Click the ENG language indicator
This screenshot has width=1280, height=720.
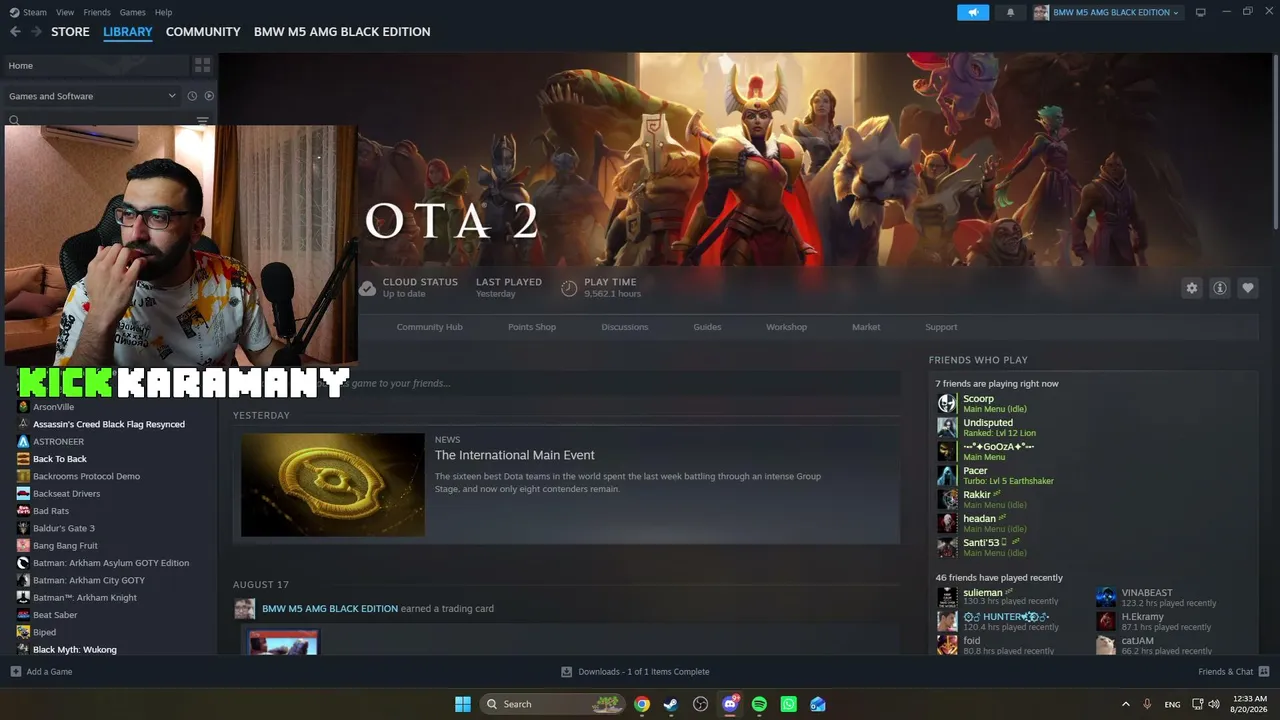tap(1172, 704)
